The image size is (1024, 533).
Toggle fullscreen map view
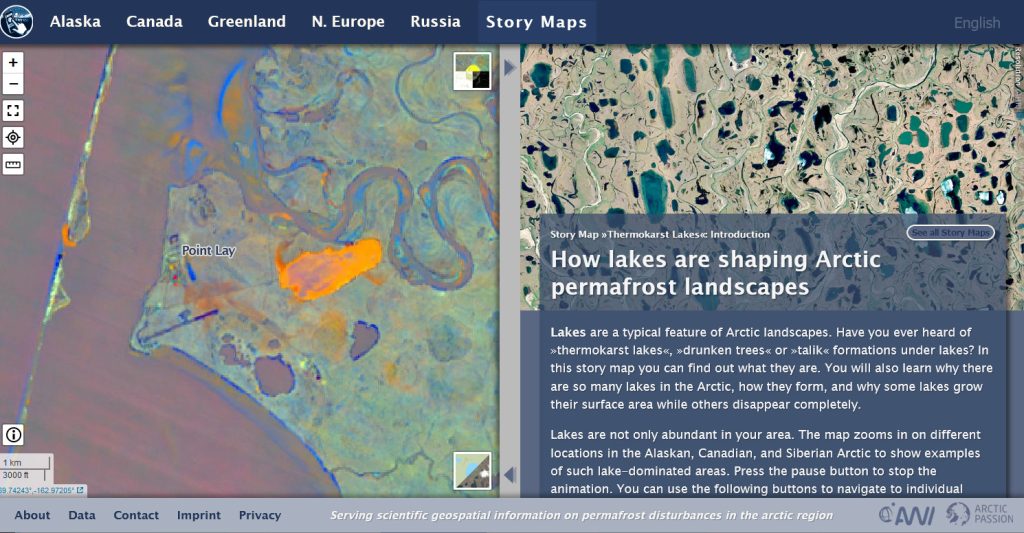[13, 111]
